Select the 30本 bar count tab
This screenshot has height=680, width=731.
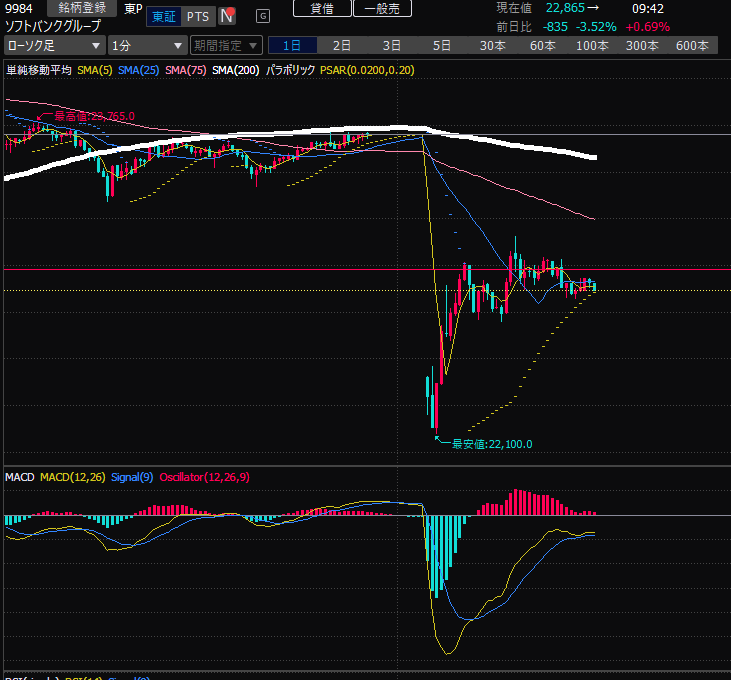tap(492, 45)
